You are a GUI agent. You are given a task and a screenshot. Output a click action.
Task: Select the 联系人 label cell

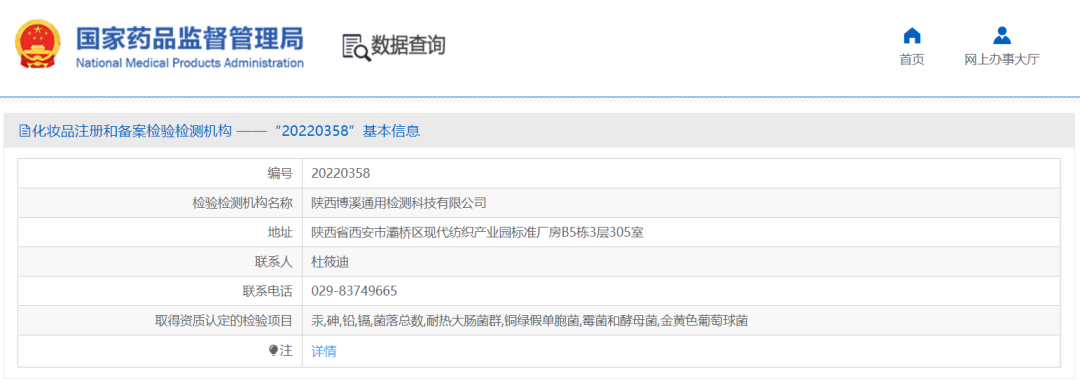(x=160, y=262)
